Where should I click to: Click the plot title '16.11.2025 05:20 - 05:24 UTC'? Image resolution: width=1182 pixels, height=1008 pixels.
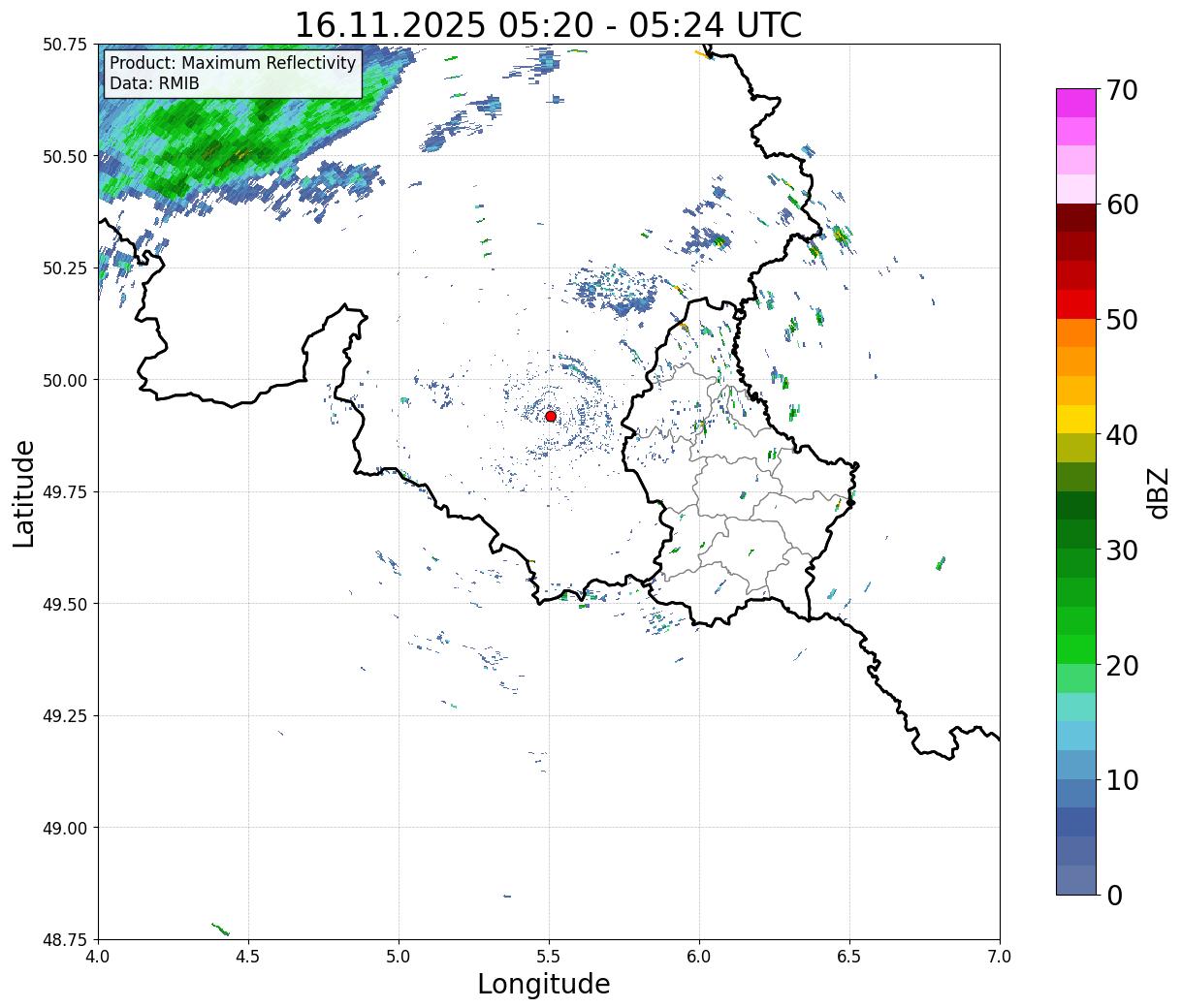pyautogui.click(x=548, y=24)
